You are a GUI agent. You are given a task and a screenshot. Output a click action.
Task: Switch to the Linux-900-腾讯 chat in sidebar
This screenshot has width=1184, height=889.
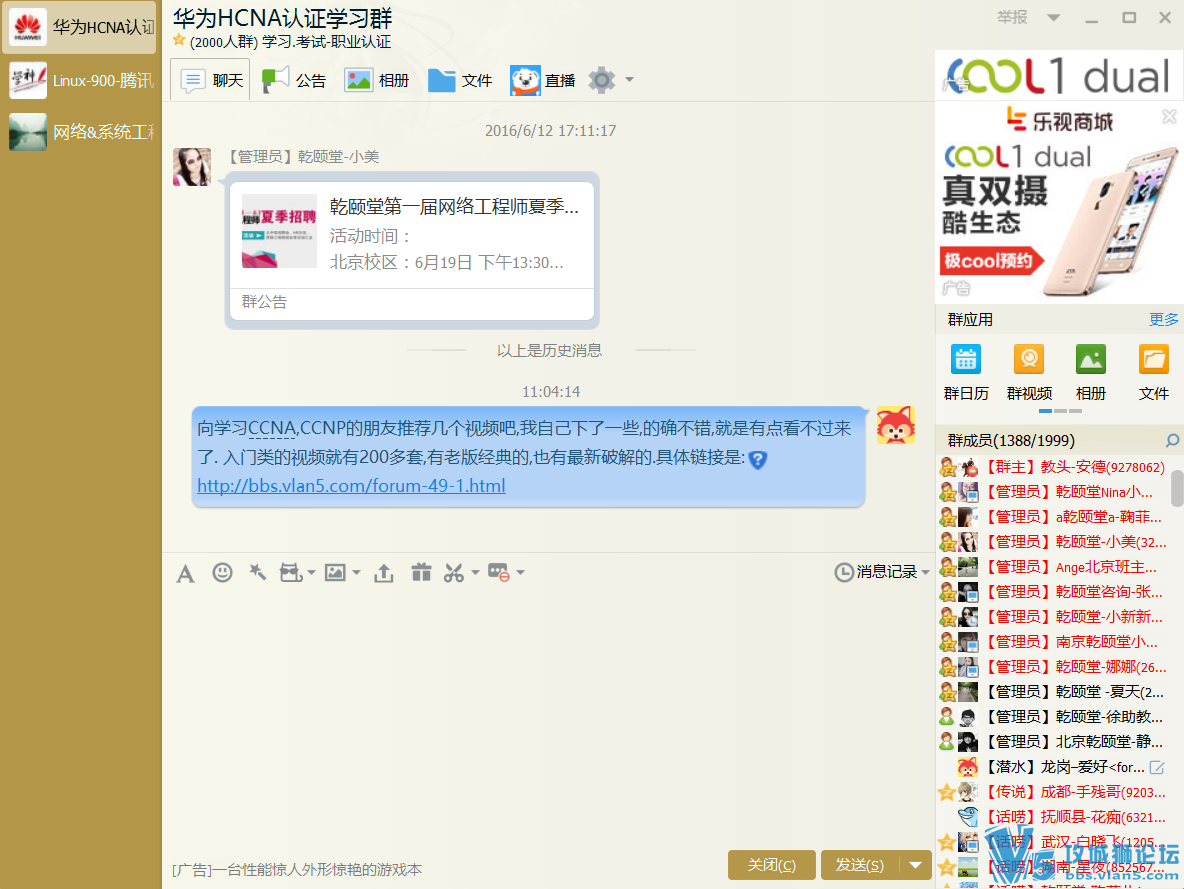(x=80, y=80)
